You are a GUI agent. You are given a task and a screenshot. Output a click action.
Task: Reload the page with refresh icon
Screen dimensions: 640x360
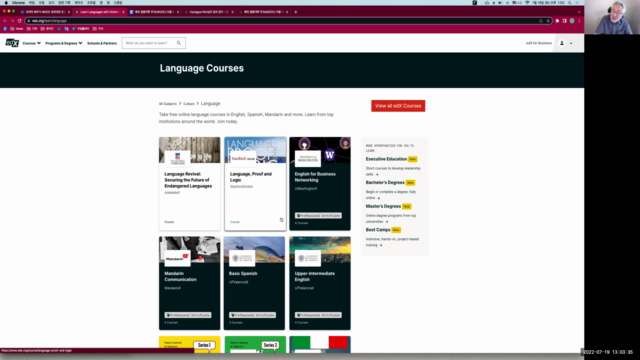click(19, 21)
